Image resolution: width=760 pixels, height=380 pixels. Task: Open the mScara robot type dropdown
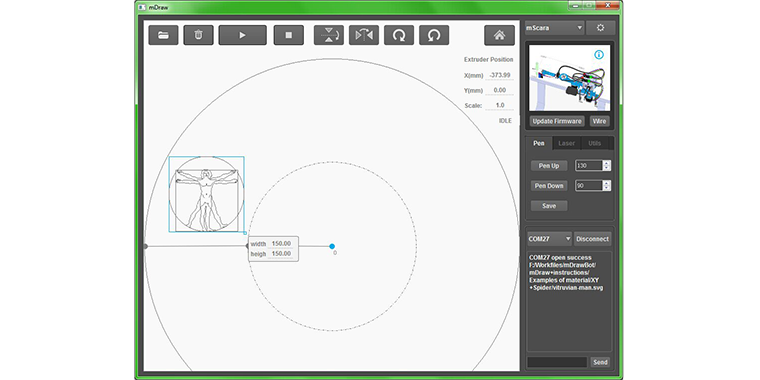tap(554, 28)
